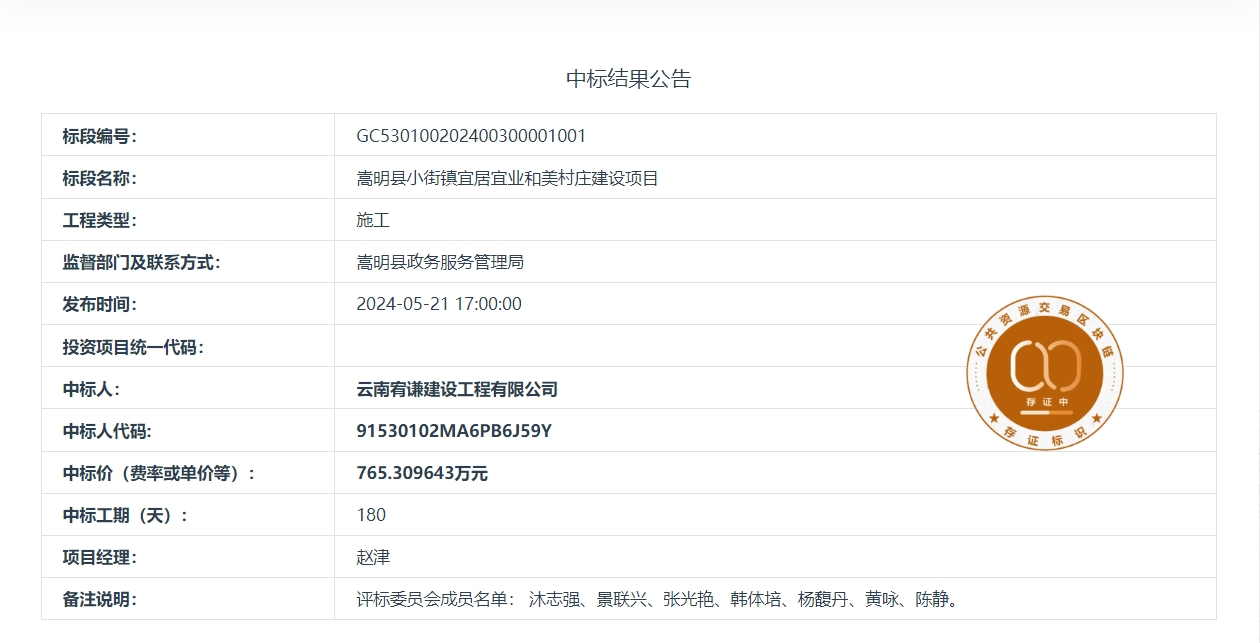Select construction period value 180
Image resolution: width=1260 pixels, height=643 pixels.
pyautogui.click(x=371, y=515)
